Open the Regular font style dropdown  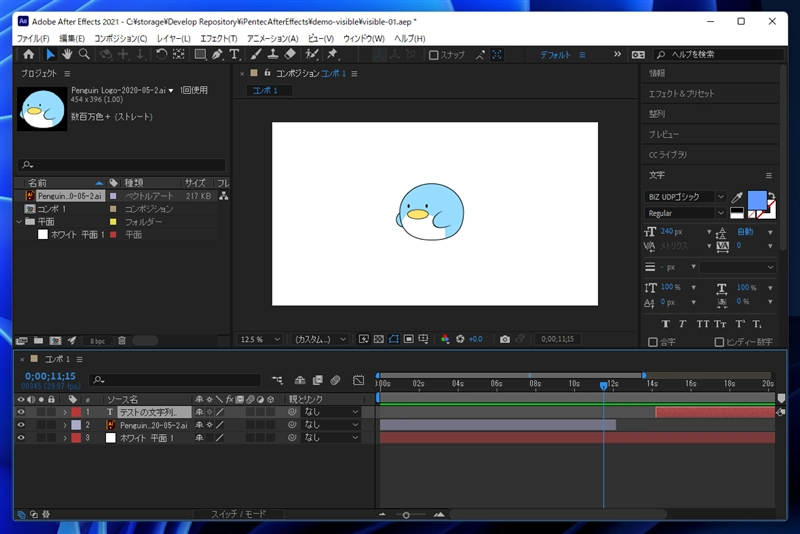point(685,213)
